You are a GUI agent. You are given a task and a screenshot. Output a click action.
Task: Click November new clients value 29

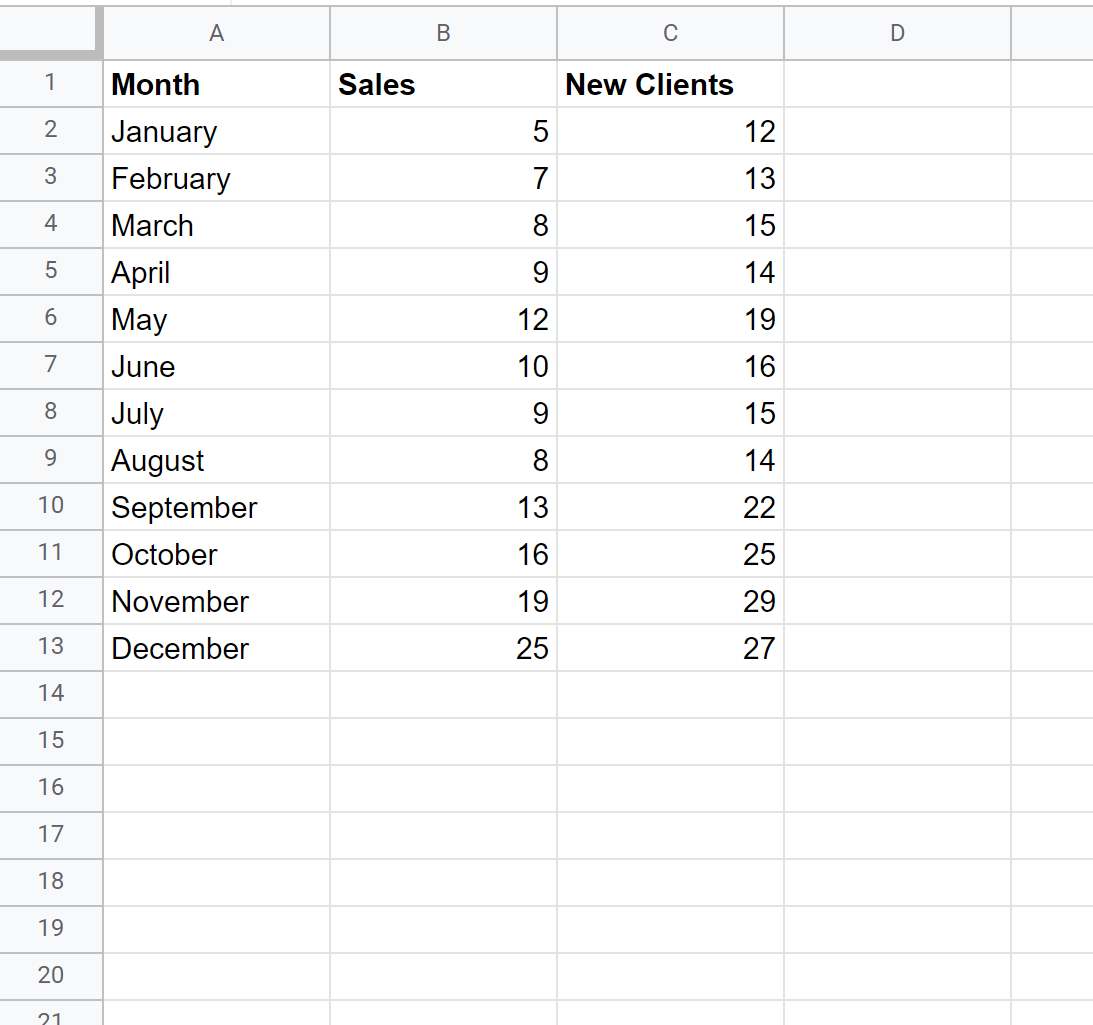[670, 601]
